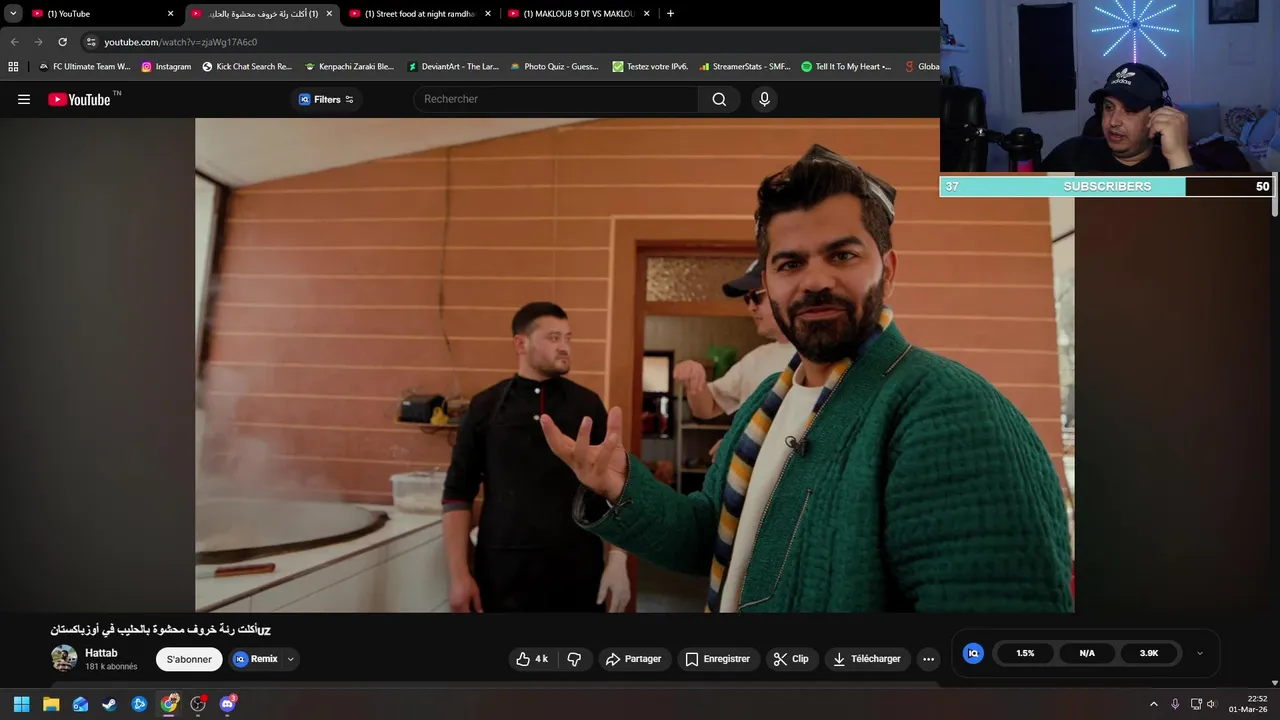Open the taskbar clock and date
The width and height of the screenshot is (1280, 720).
1249,704
